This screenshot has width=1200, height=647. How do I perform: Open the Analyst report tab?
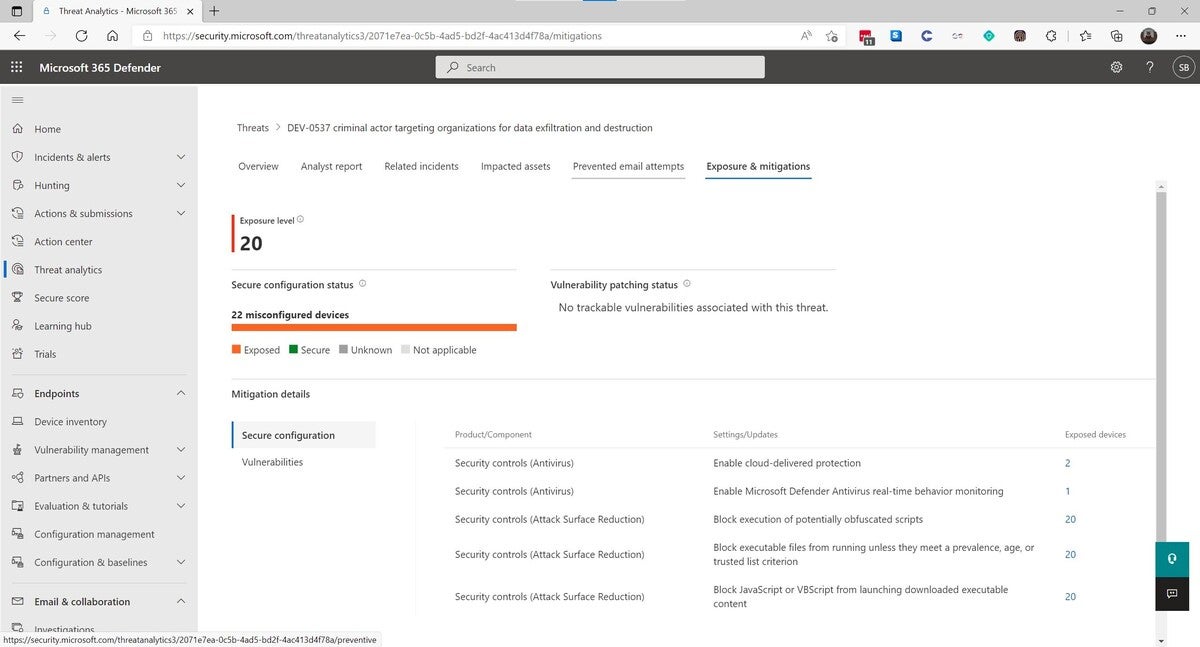pos(331,166)
